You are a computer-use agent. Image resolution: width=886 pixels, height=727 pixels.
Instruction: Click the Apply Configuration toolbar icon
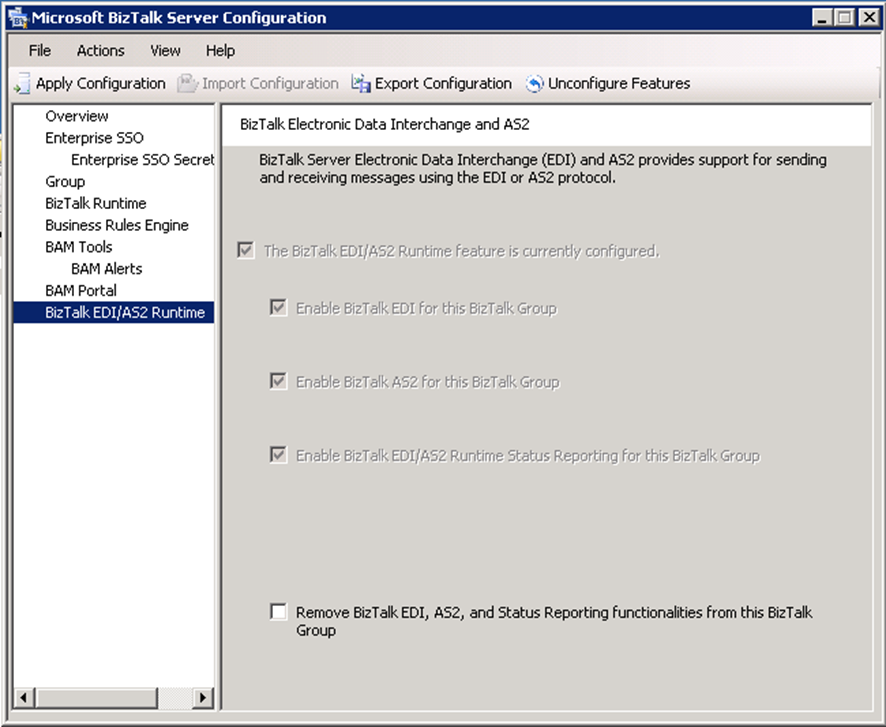click(22, 84)
